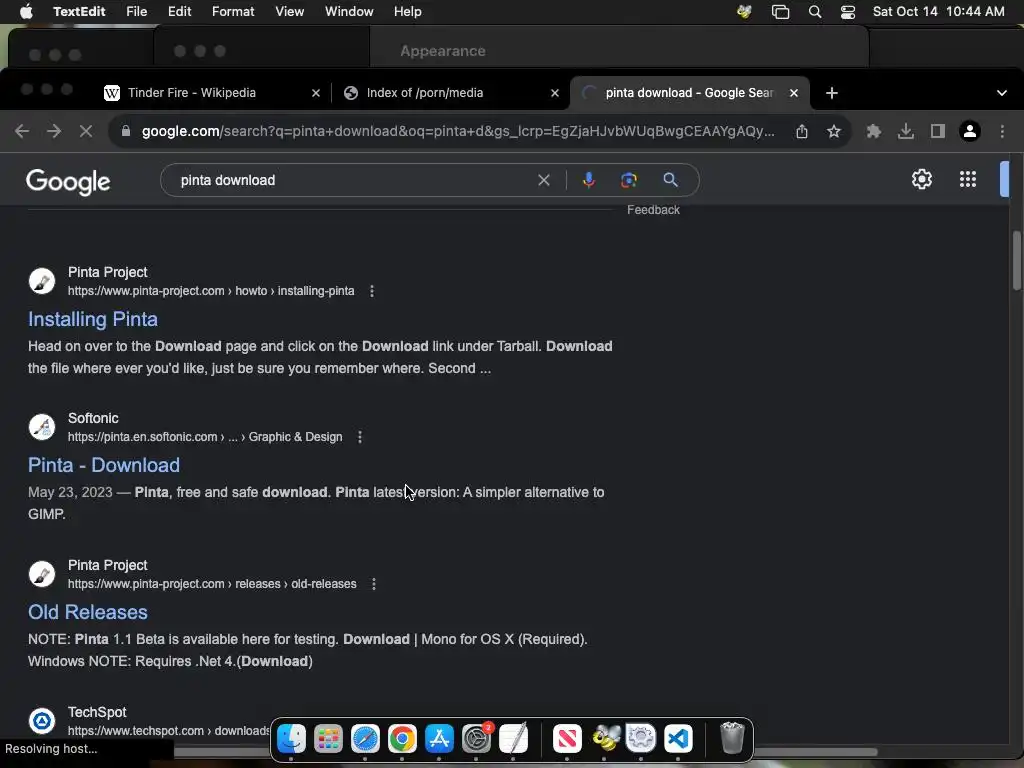Open App Store from the Dock

[439, 739]
